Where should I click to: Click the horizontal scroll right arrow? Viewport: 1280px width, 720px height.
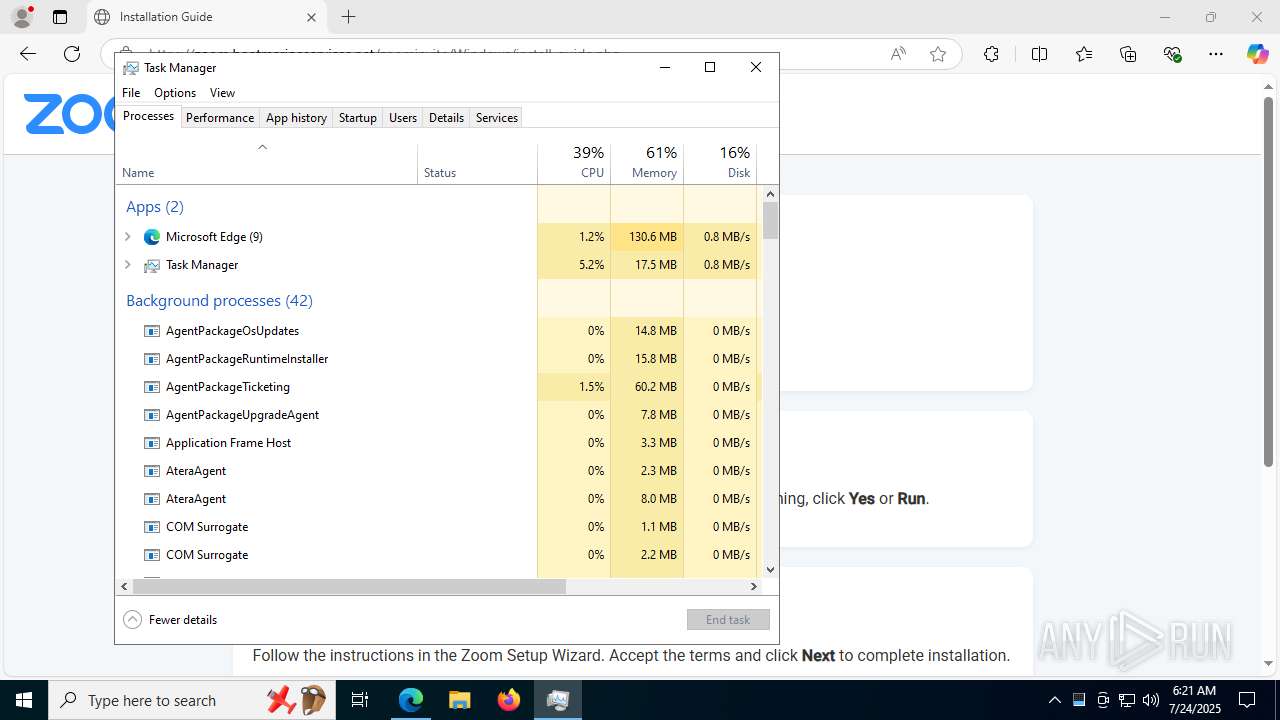(754, 587)
